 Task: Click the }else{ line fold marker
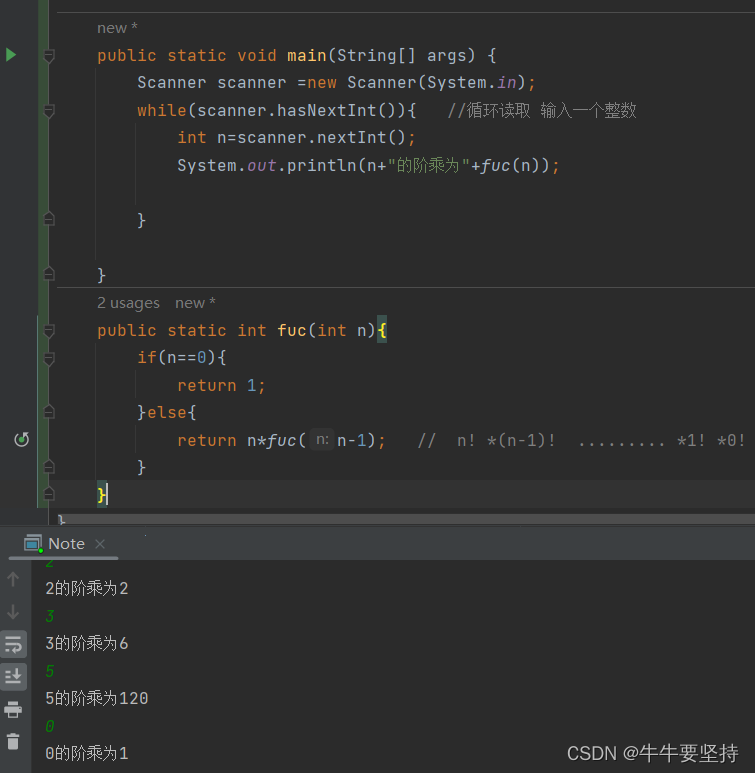pos(49,411)
